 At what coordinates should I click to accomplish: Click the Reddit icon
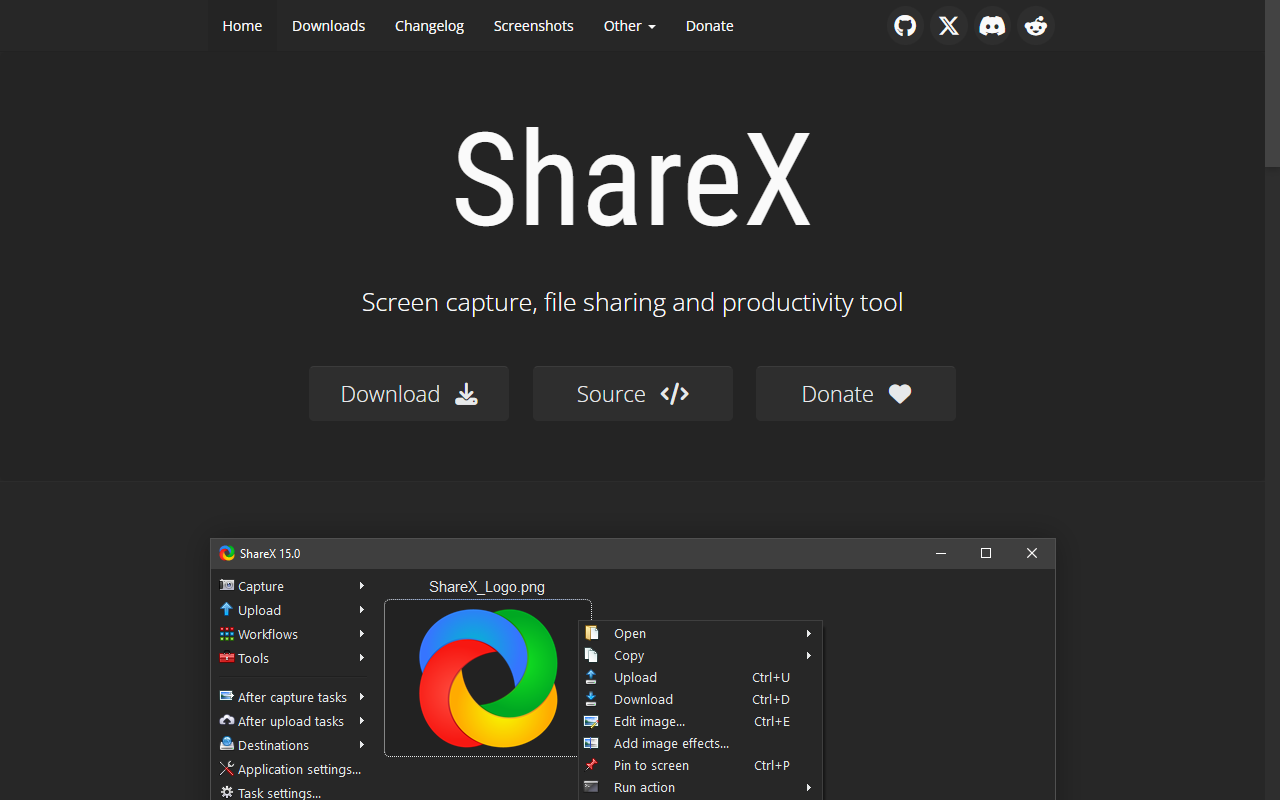[1036, 26]
